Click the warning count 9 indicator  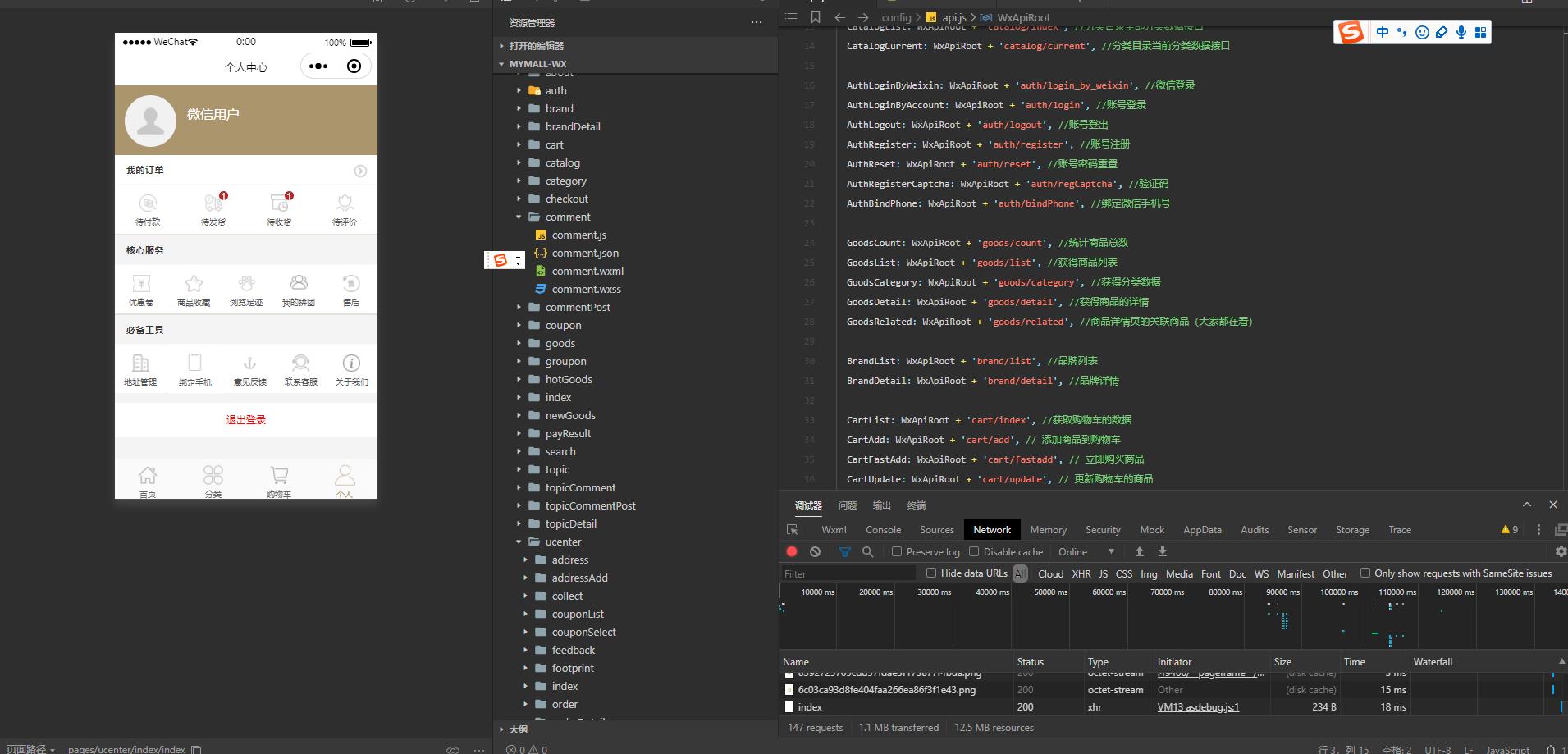coord(1509,530)
